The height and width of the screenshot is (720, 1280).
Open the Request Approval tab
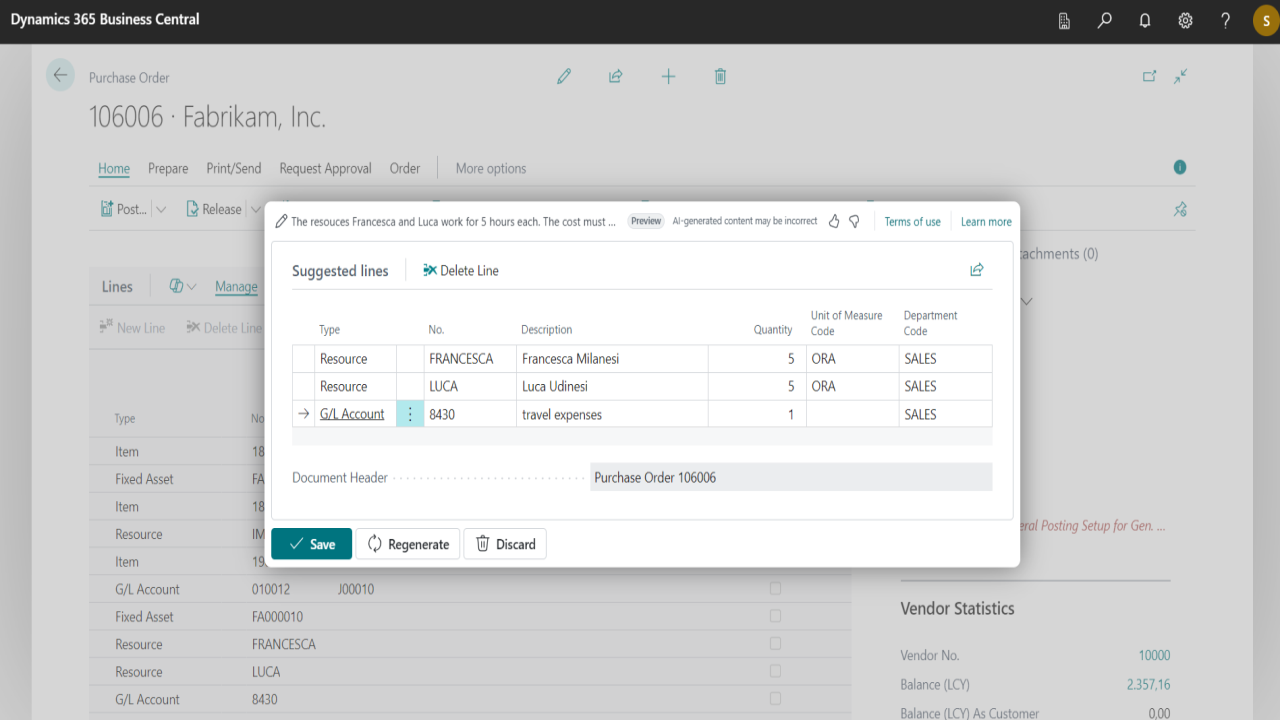pyautogui.click(x=325, y=168)
